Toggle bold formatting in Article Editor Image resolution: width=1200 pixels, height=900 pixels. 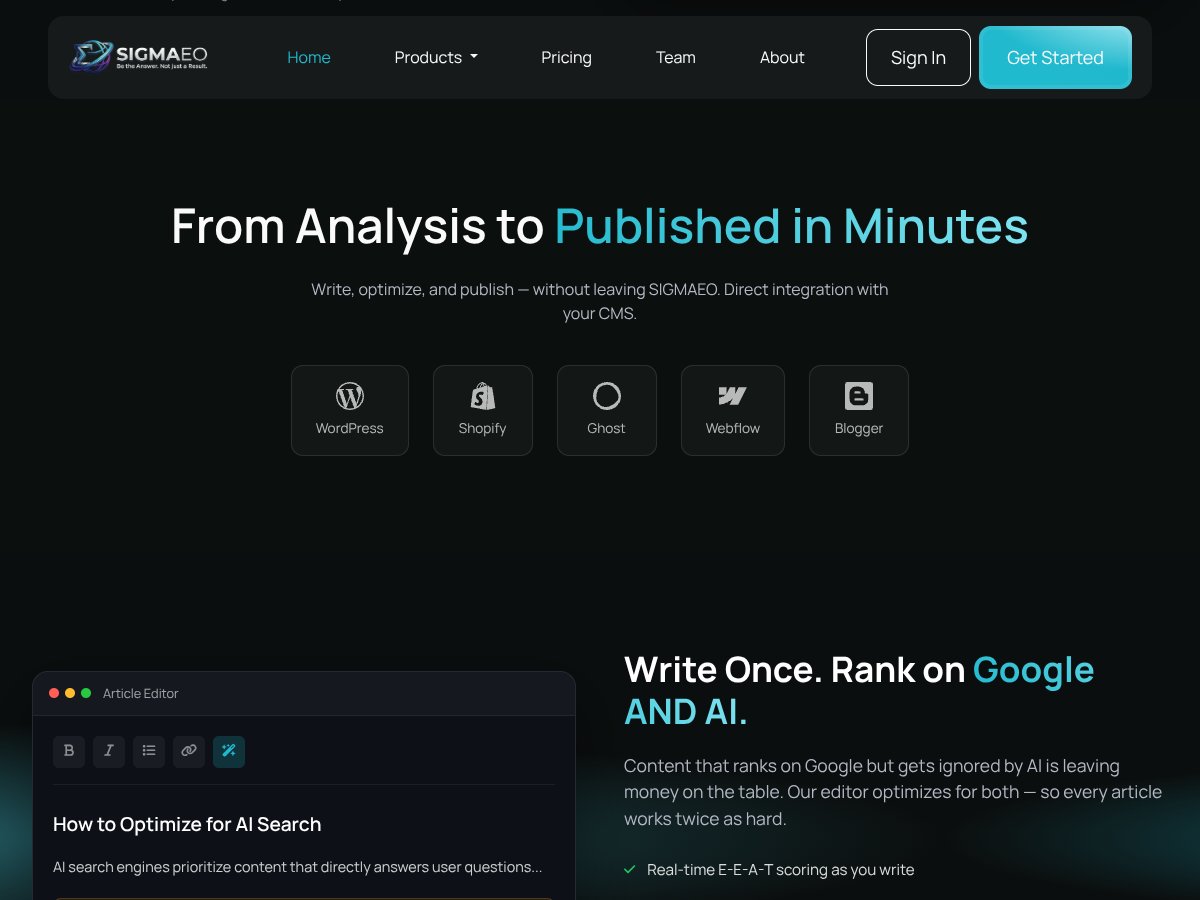pos(69,751)
